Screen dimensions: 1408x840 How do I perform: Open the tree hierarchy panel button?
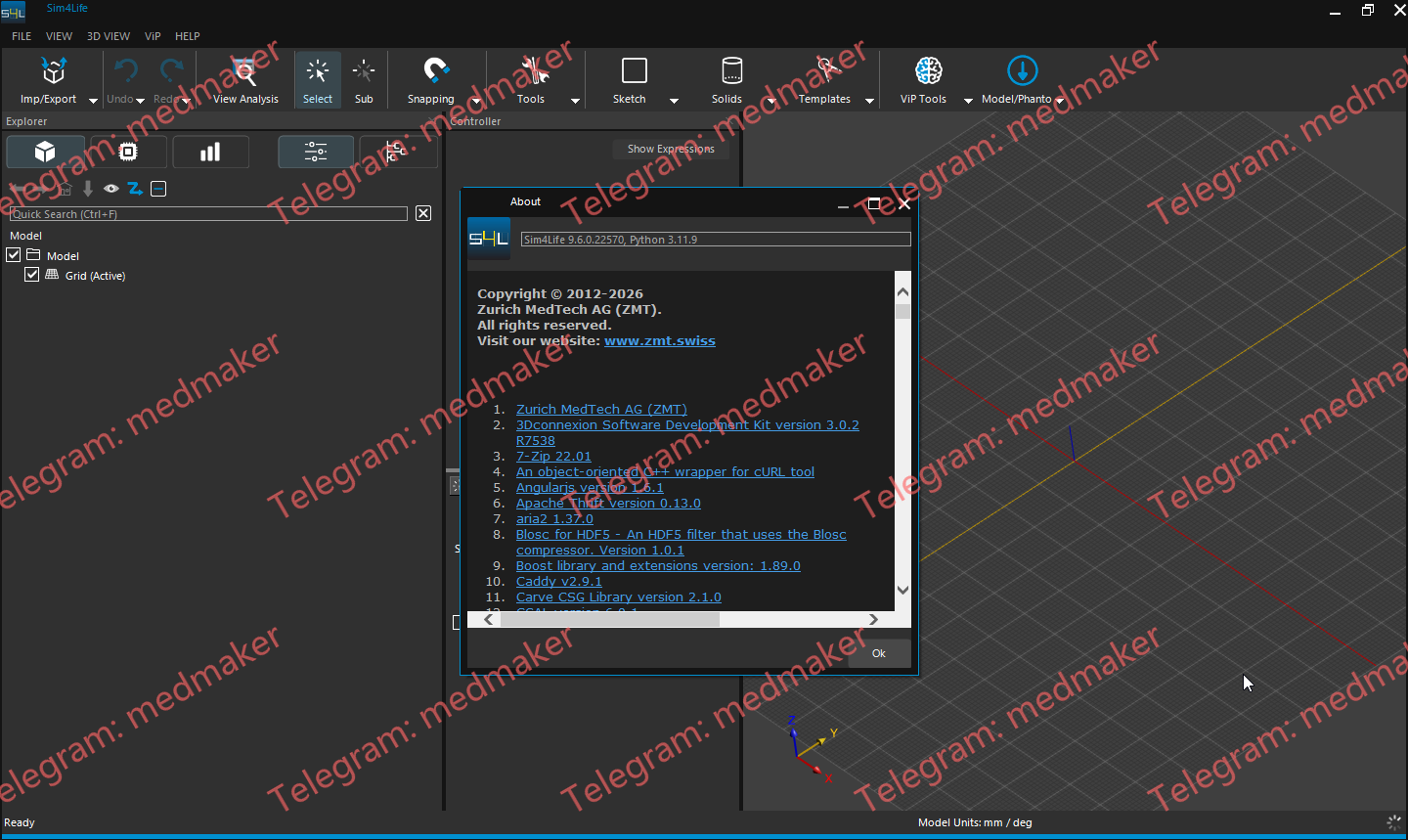pyautogui.click(x=397, y=152)
